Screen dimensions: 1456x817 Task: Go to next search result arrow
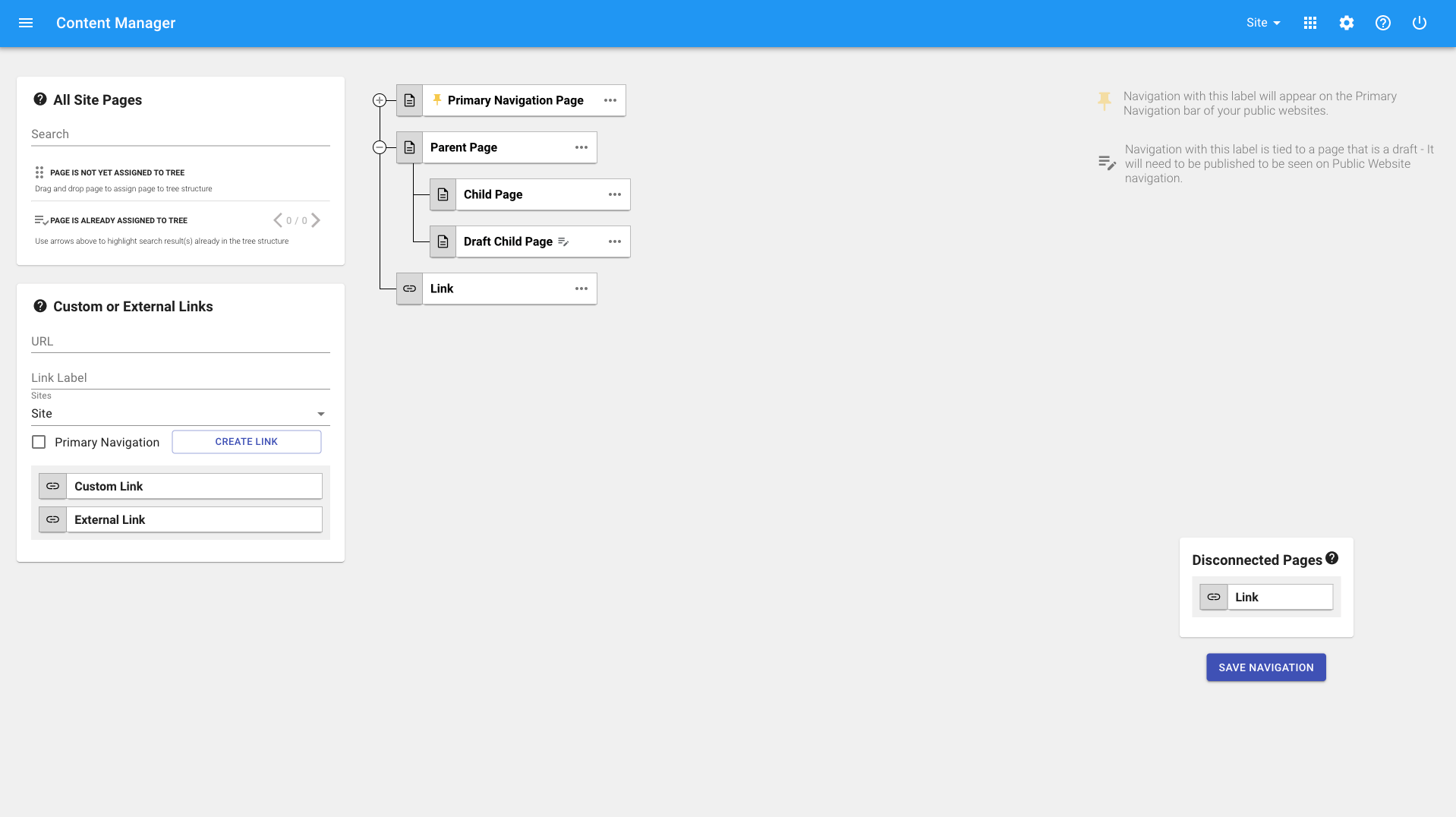(316, 220)
